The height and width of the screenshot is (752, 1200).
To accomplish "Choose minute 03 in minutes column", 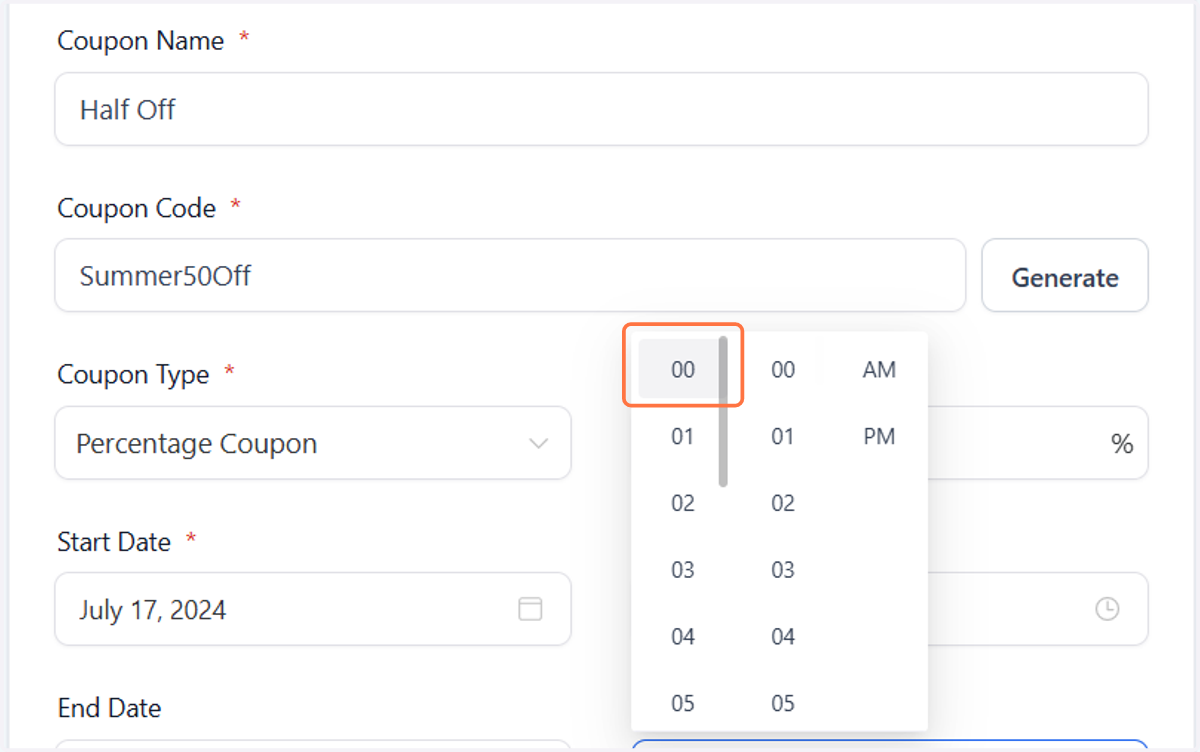I will click(783, 570).
